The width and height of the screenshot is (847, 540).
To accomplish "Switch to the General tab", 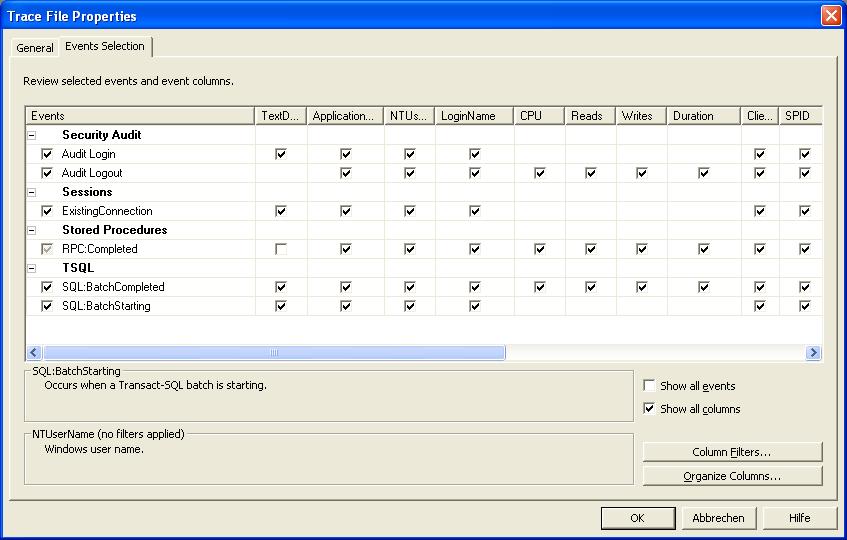I will coord(35,48).
